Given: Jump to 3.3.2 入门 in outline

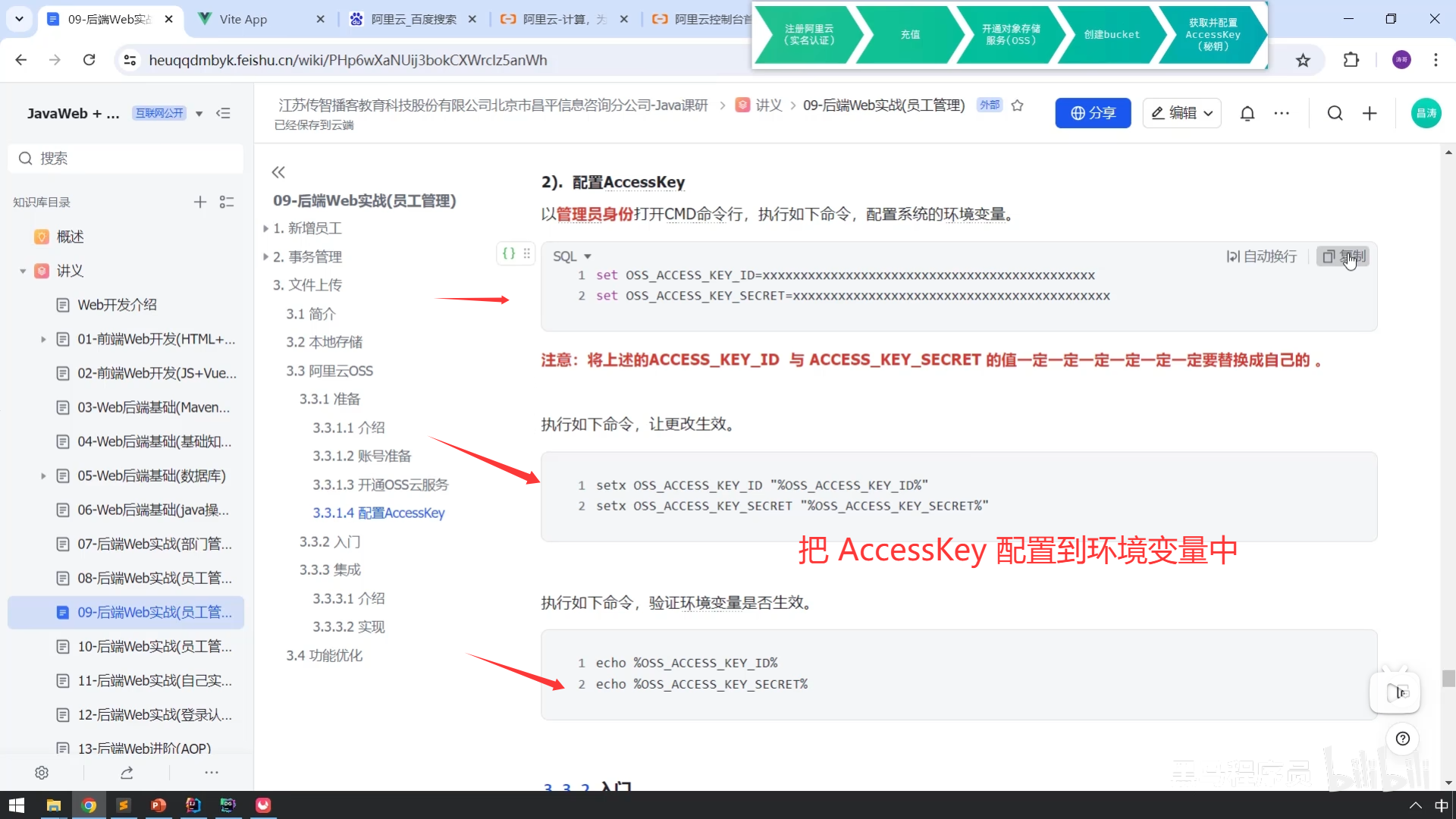Looking at the screenshot, I should 330,541.
